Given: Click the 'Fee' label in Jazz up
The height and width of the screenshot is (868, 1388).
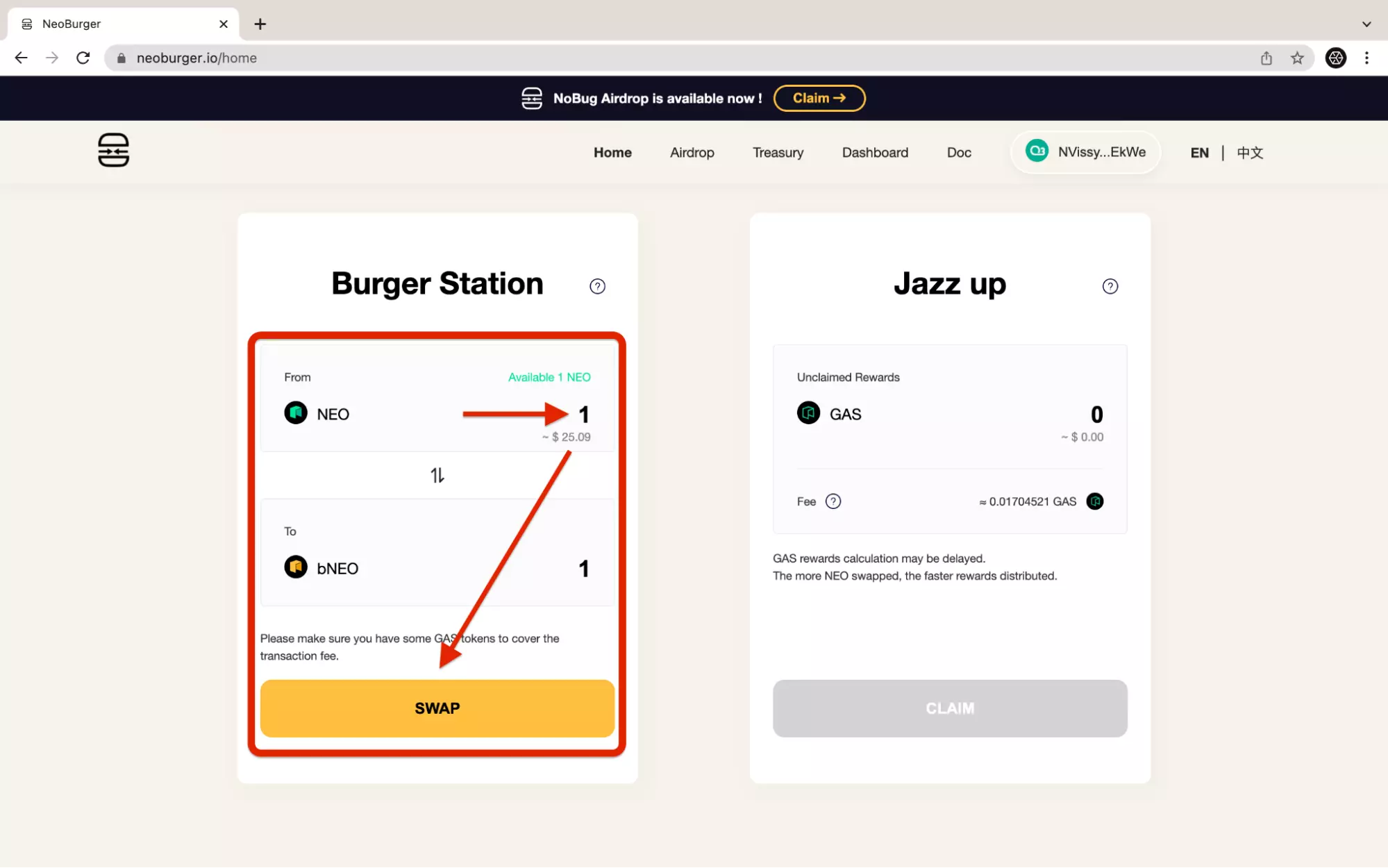Looking at the screenshot, I should [x=806, y=501].
